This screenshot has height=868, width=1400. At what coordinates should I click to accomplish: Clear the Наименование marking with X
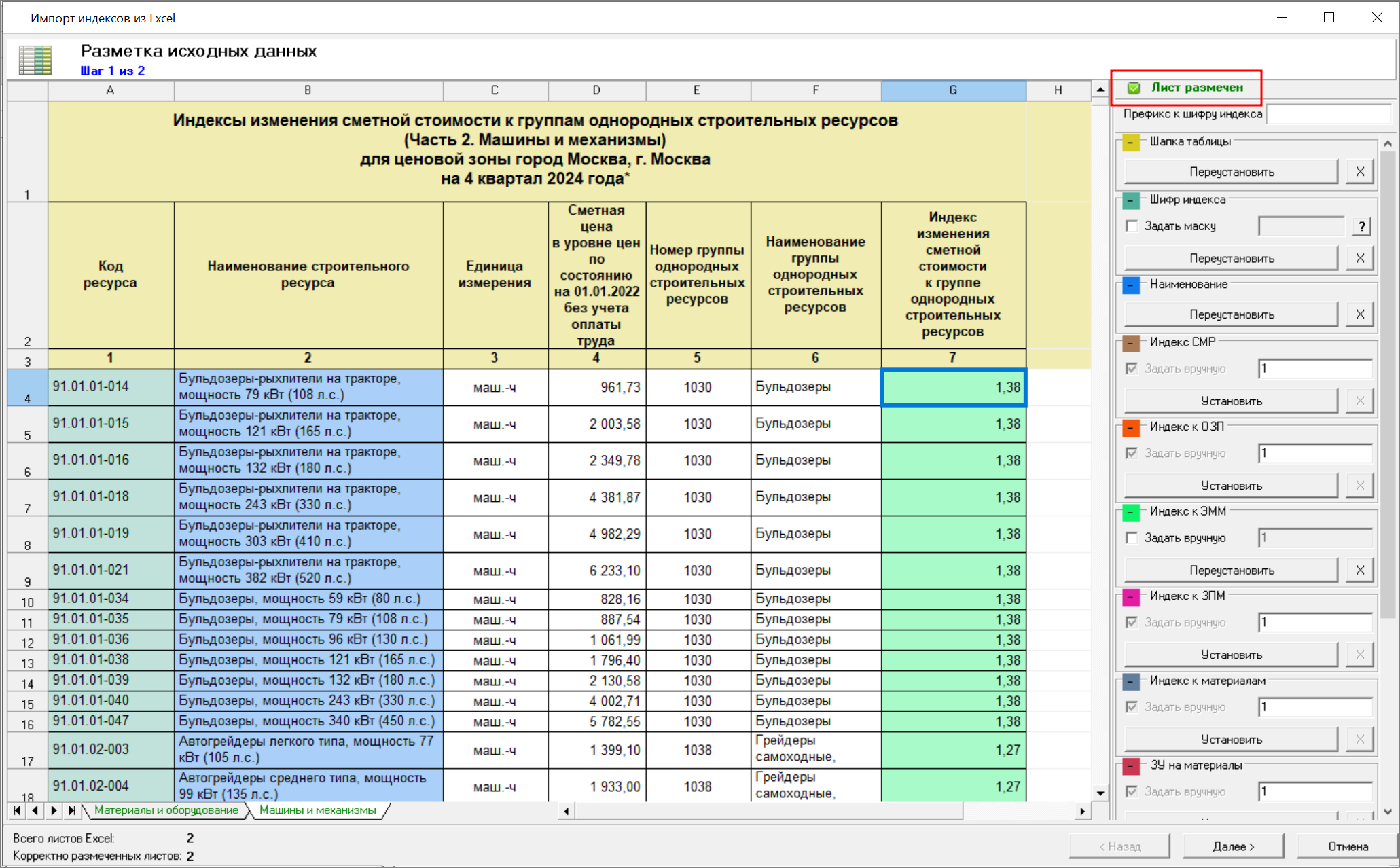(x=1360, y=314)
